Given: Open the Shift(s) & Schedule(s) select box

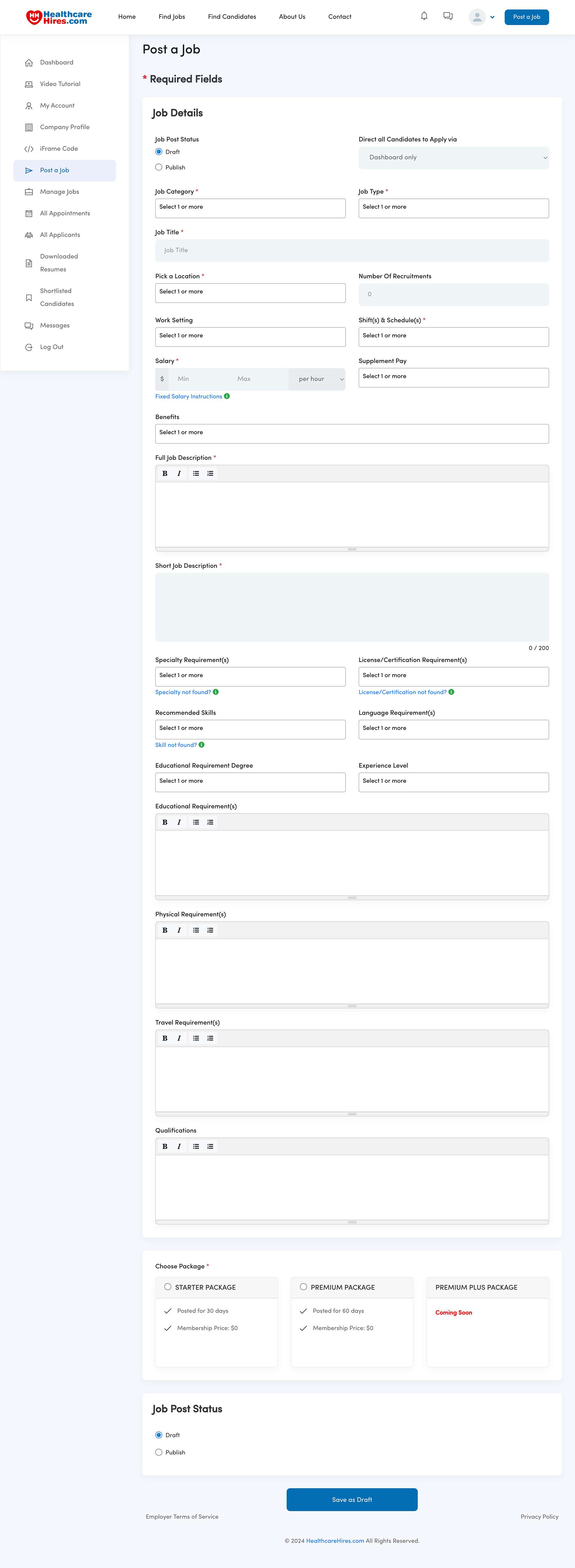Looking at the screenshot, I should click(454, 337).
